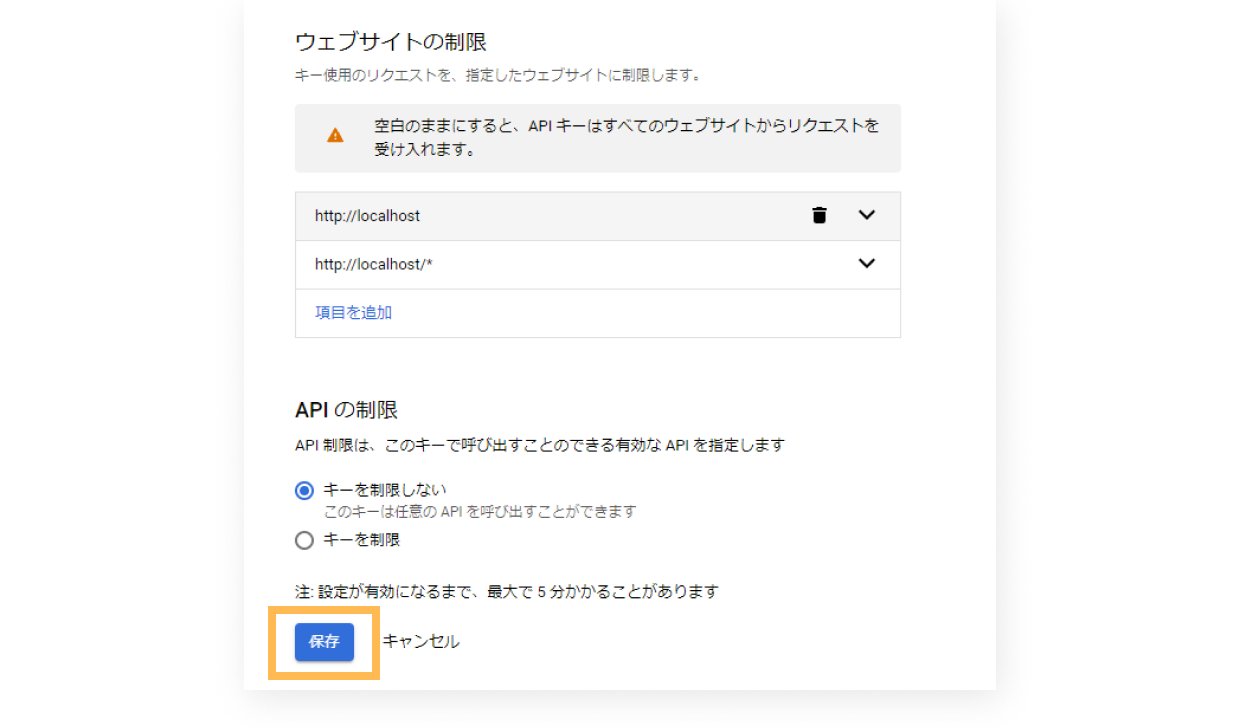The width and height of the screenshot is (1240, 728).
Task: Click the このキーは任意の API helper text
Action: (x=480, y=512)
